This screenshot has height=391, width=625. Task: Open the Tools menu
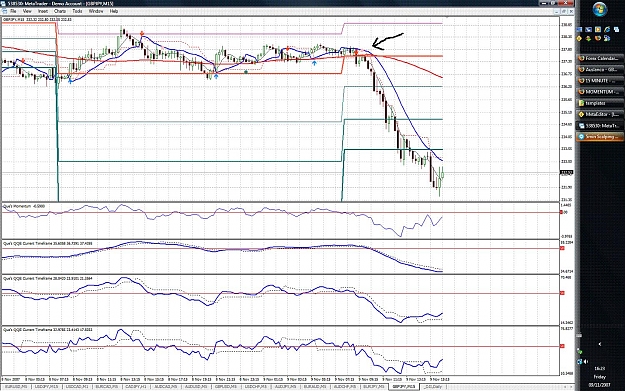tap(77, 11)
